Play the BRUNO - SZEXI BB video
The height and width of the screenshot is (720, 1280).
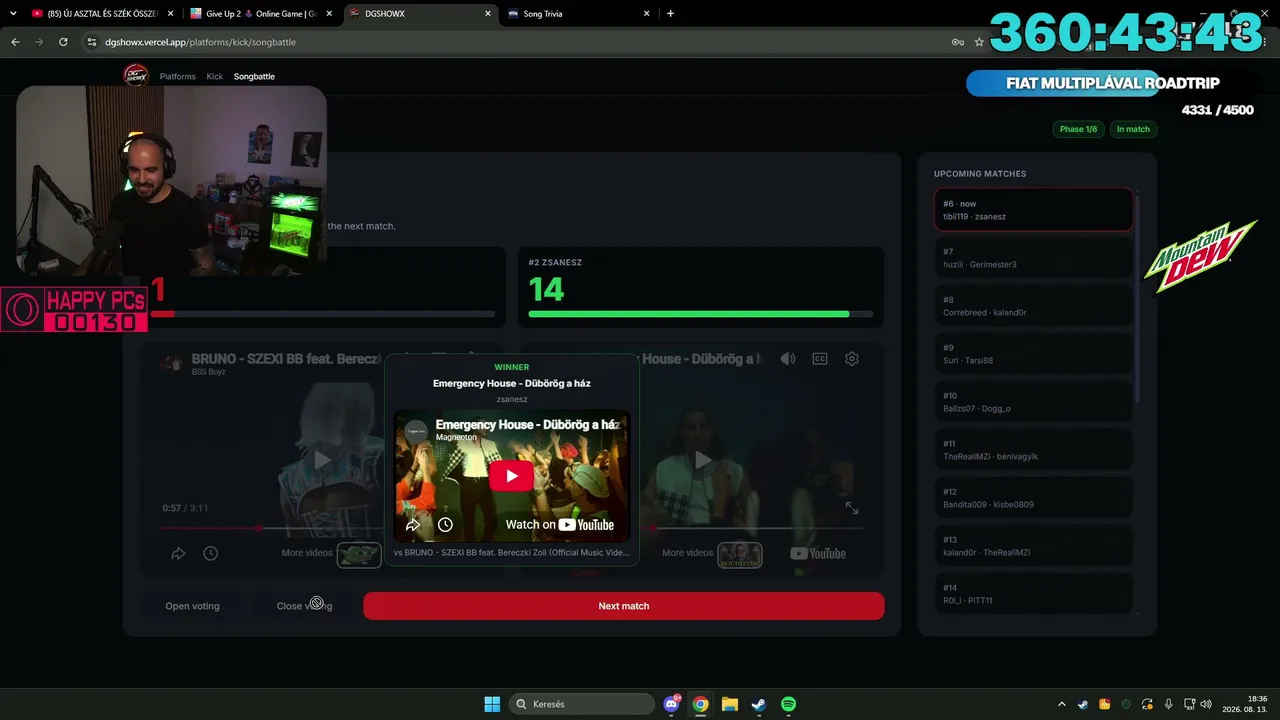coord(322,460)
